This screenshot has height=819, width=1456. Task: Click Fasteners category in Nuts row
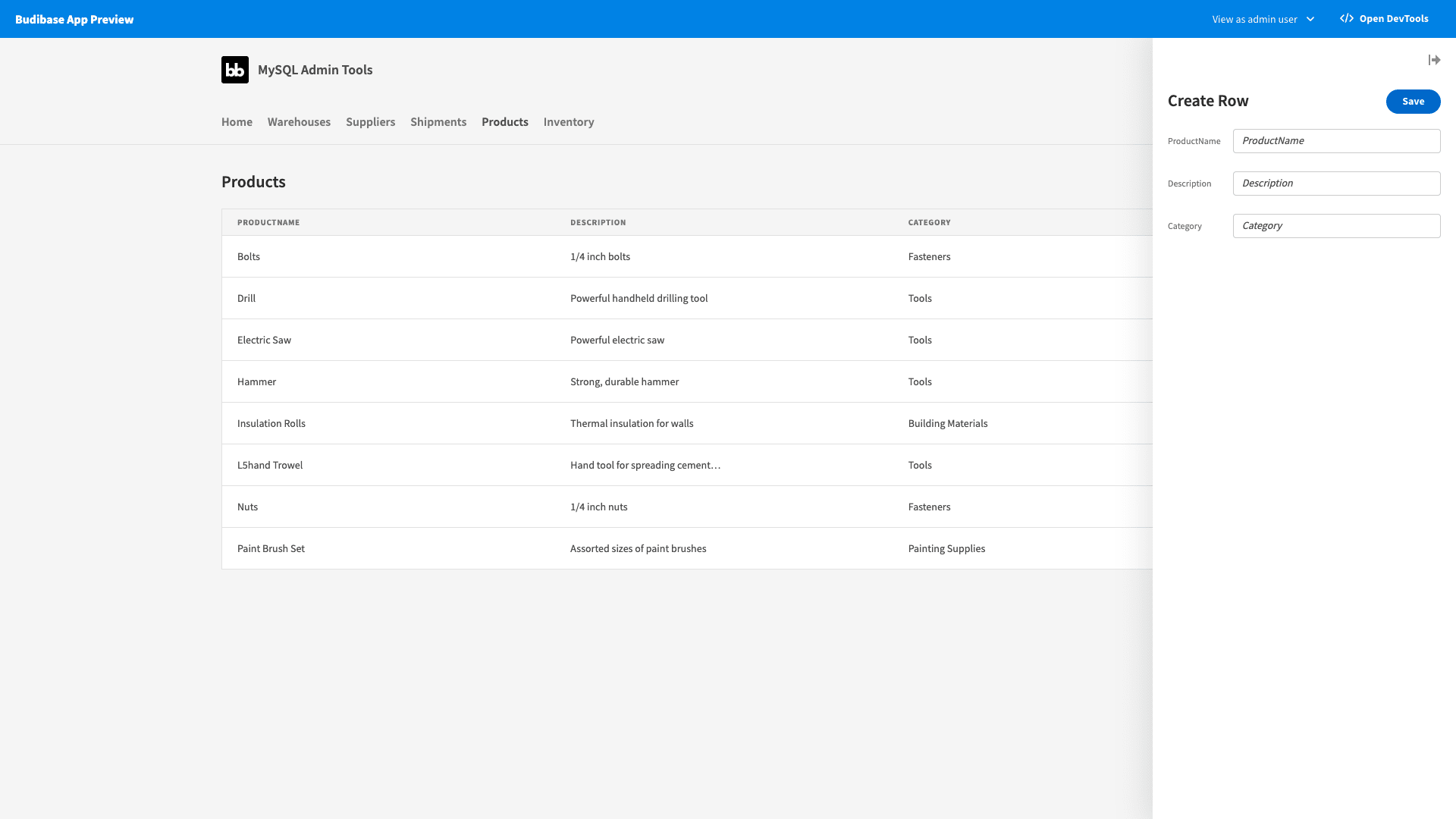pos(929,507)
